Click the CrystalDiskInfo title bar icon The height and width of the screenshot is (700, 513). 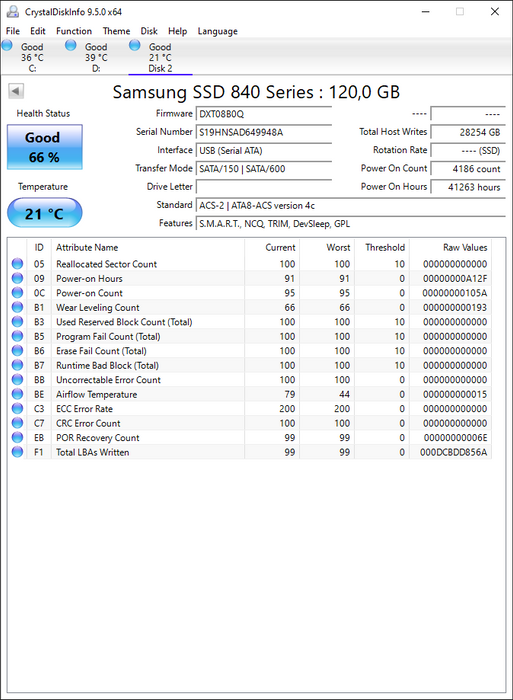(x=13, y=12)
